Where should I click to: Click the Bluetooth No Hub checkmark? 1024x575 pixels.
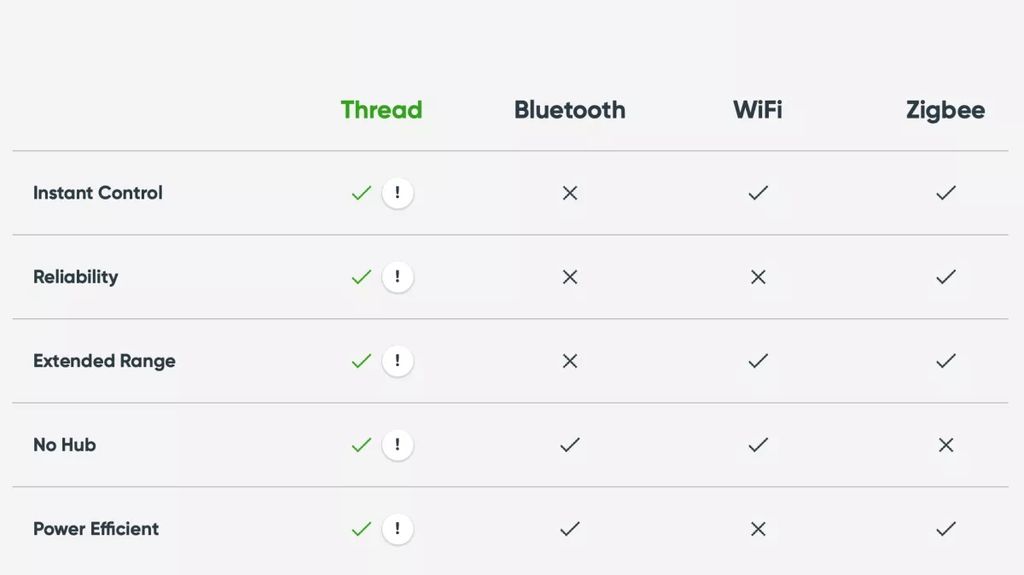click(570, 445)
